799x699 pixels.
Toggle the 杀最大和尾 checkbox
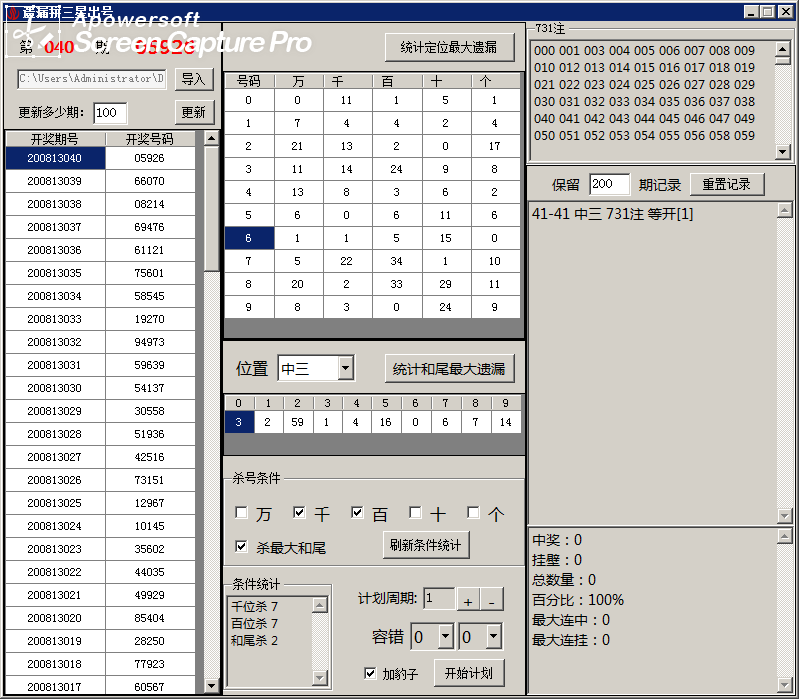241,547
